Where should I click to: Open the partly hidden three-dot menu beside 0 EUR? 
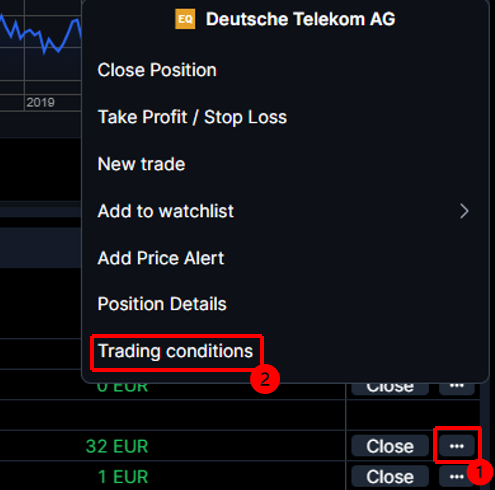[457, 389]
